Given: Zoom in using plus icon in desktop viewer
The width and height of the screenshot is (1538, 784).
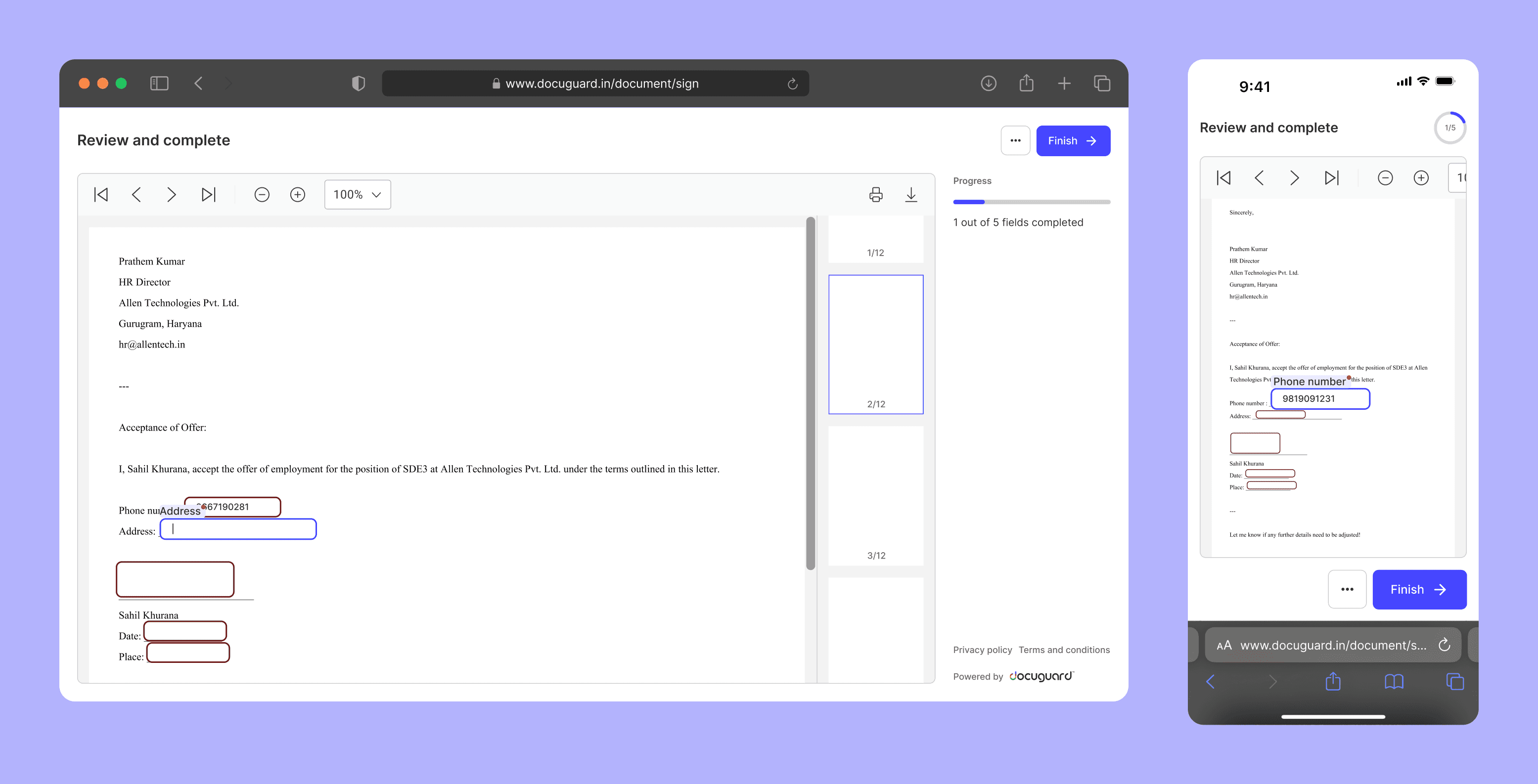Looking at the screenshot, I should click(x=297, y=194).
